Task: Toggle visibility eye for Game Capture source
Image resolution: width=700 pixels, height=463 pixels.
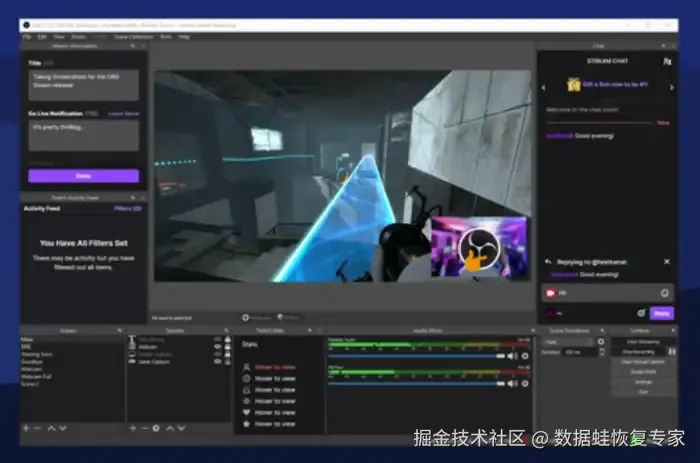Action: pos(218,362)
